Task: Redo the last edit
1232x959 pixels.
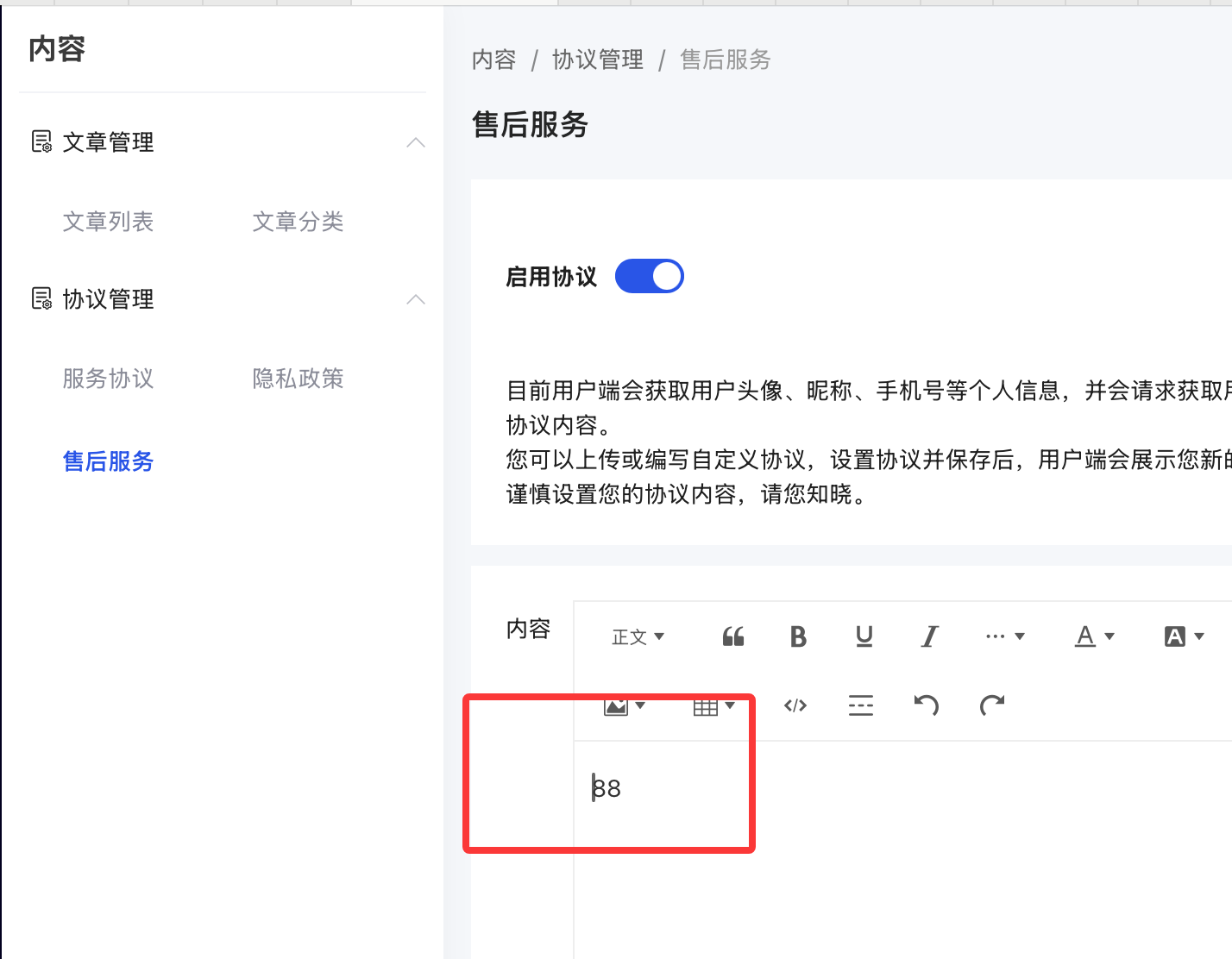Action: tap(991, 705)
